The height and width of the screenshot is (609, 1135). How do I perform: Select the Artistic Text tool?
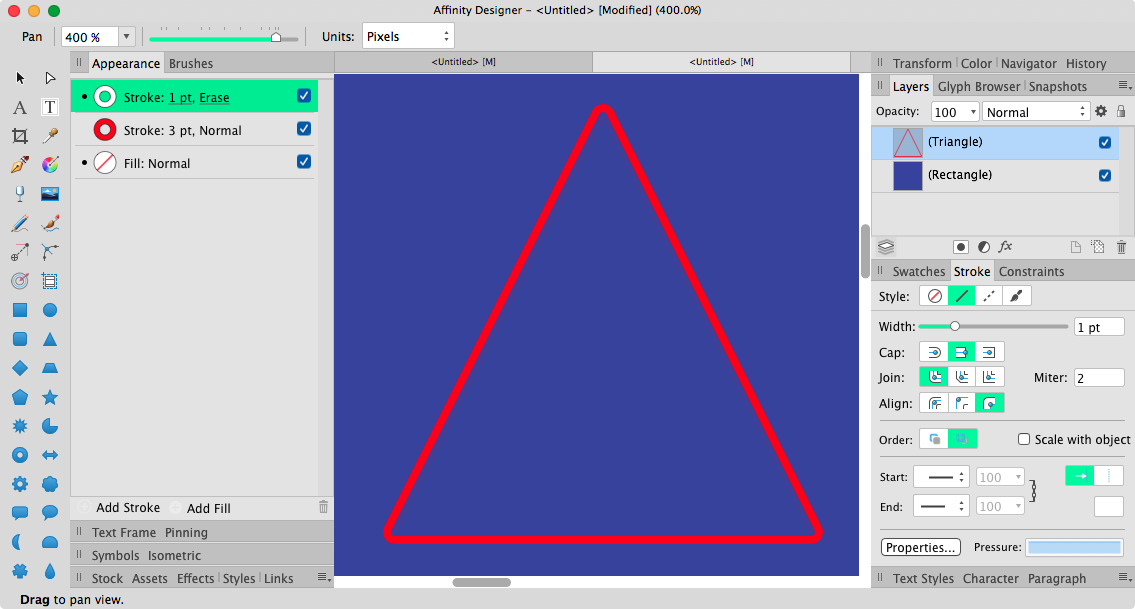point(20,107)
